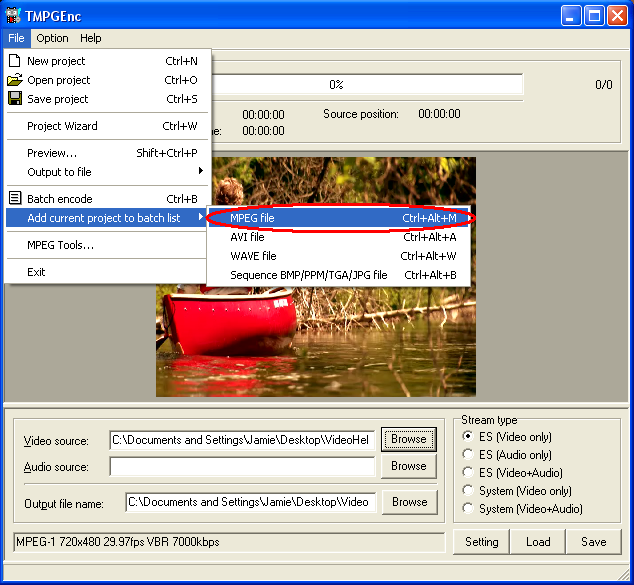This screenshot has width=634, height=585.
Task: Click into the empty Audio source field
Action: [x=242, y=467]
